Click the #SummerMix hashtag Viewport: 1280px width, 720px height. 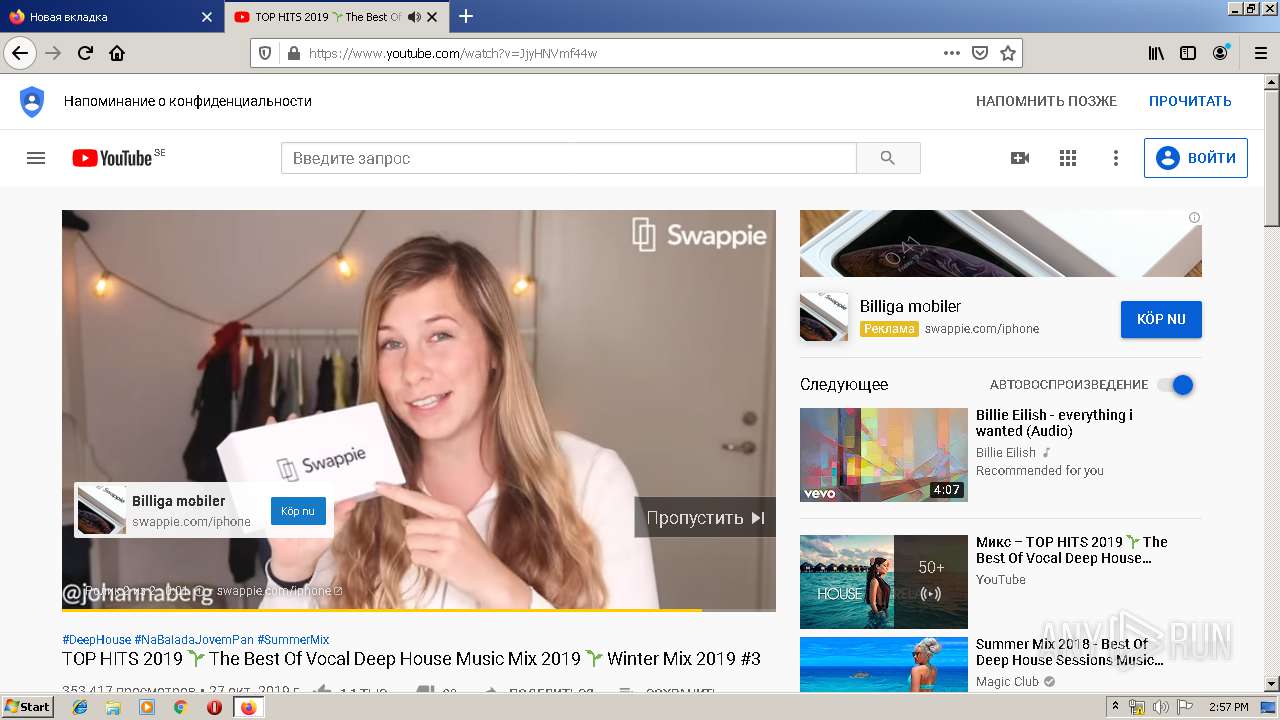pos(293,640)
